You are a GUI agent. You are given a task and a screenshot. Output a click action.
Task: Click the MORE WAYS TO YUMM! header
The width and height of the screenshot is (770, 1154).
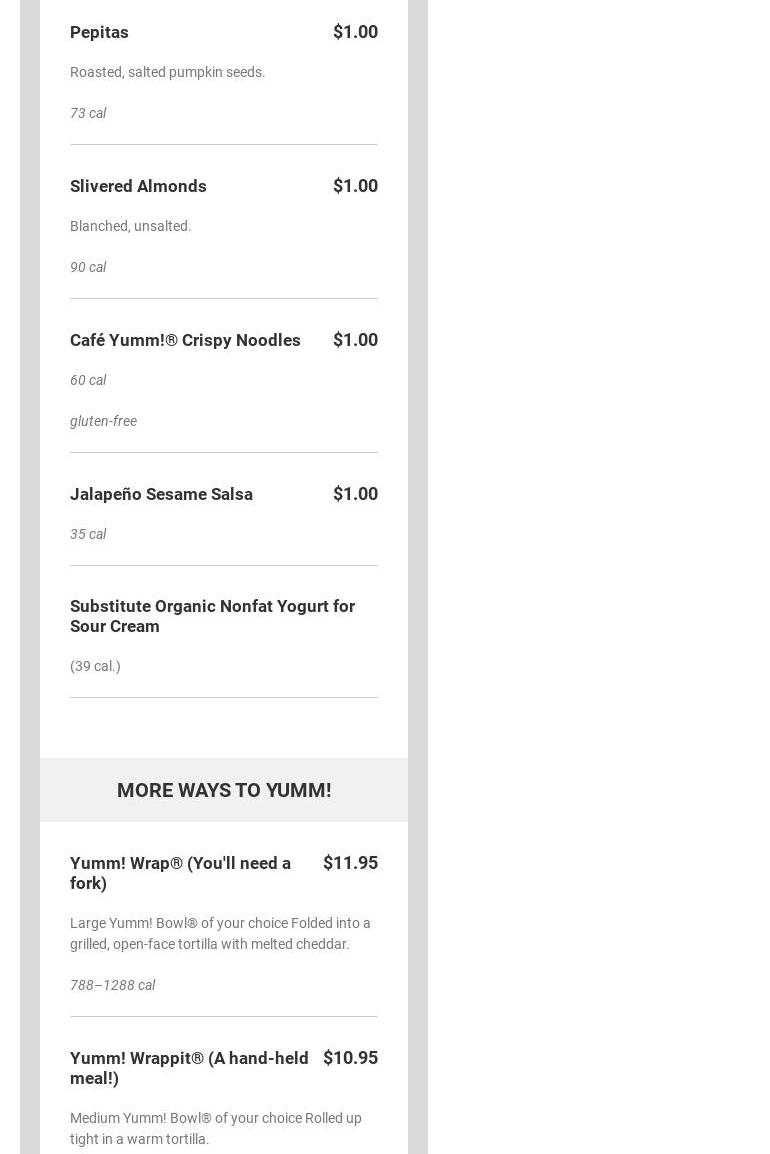[x=224, y=790]
